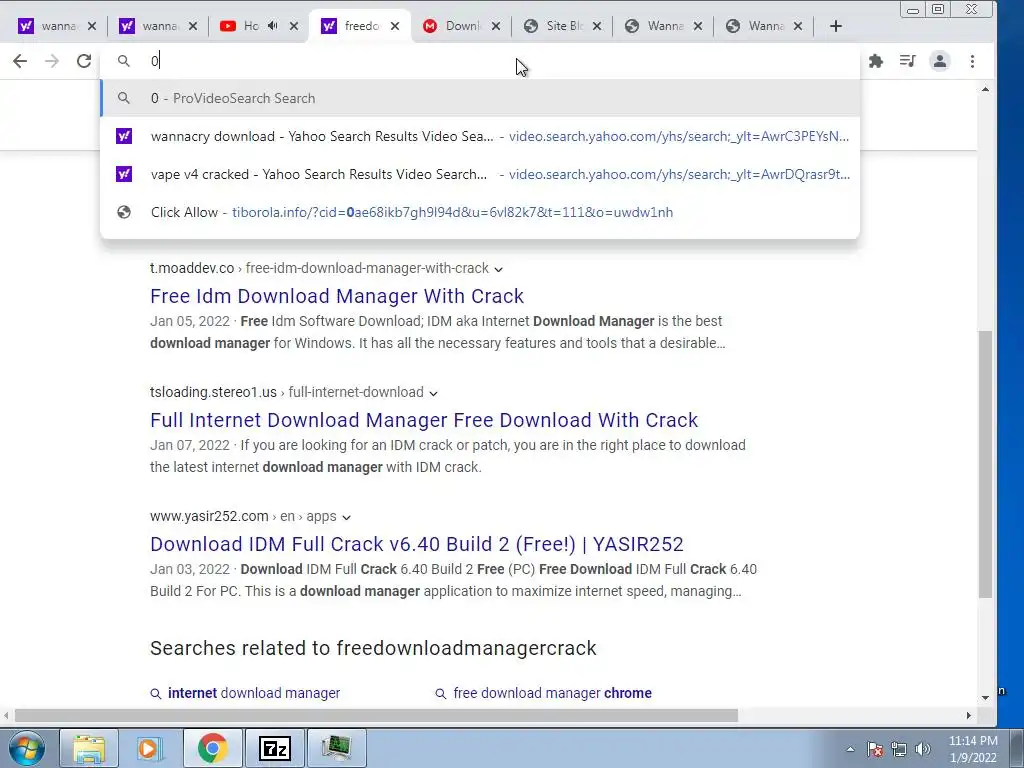Open the Extensions puzzle icon

coord(876,61)
